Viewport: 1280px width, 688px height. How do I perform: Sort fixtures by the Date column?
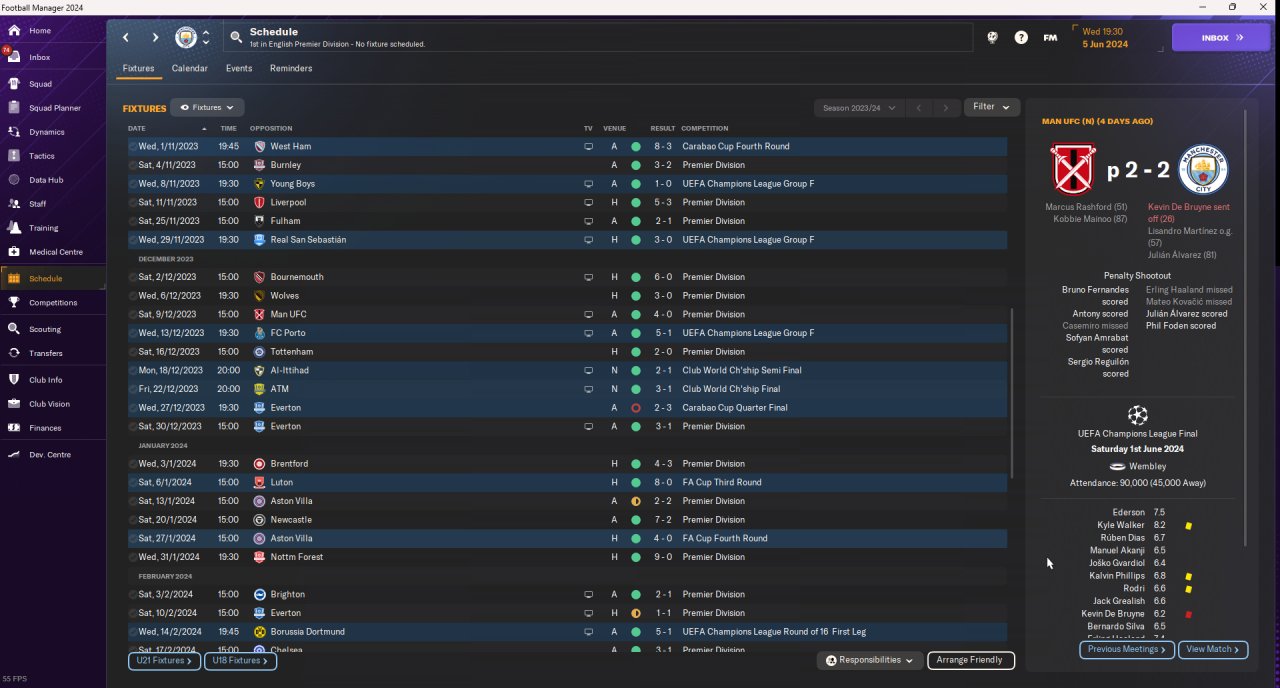point(137,128)
